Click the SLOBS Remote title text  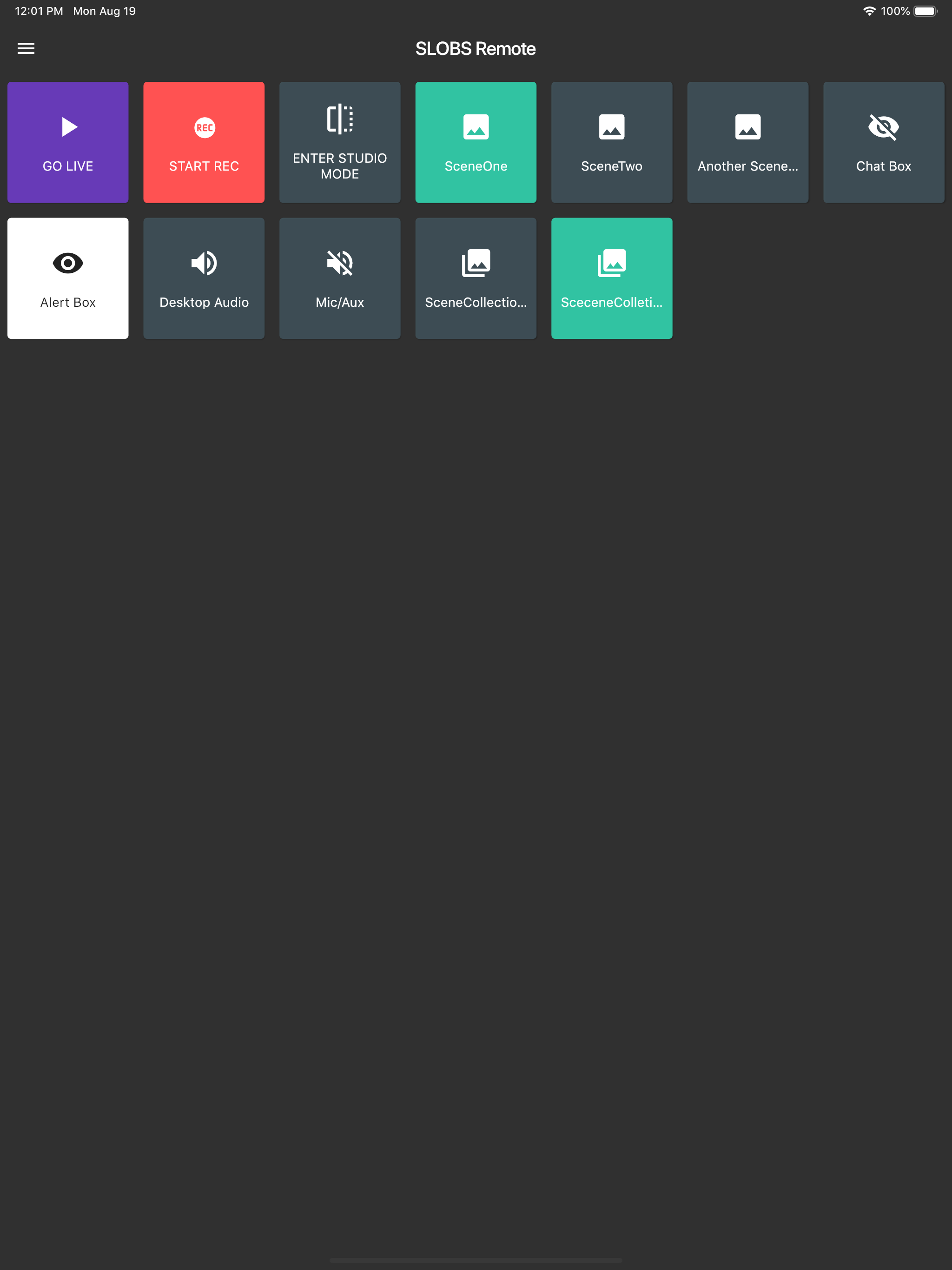476,49
